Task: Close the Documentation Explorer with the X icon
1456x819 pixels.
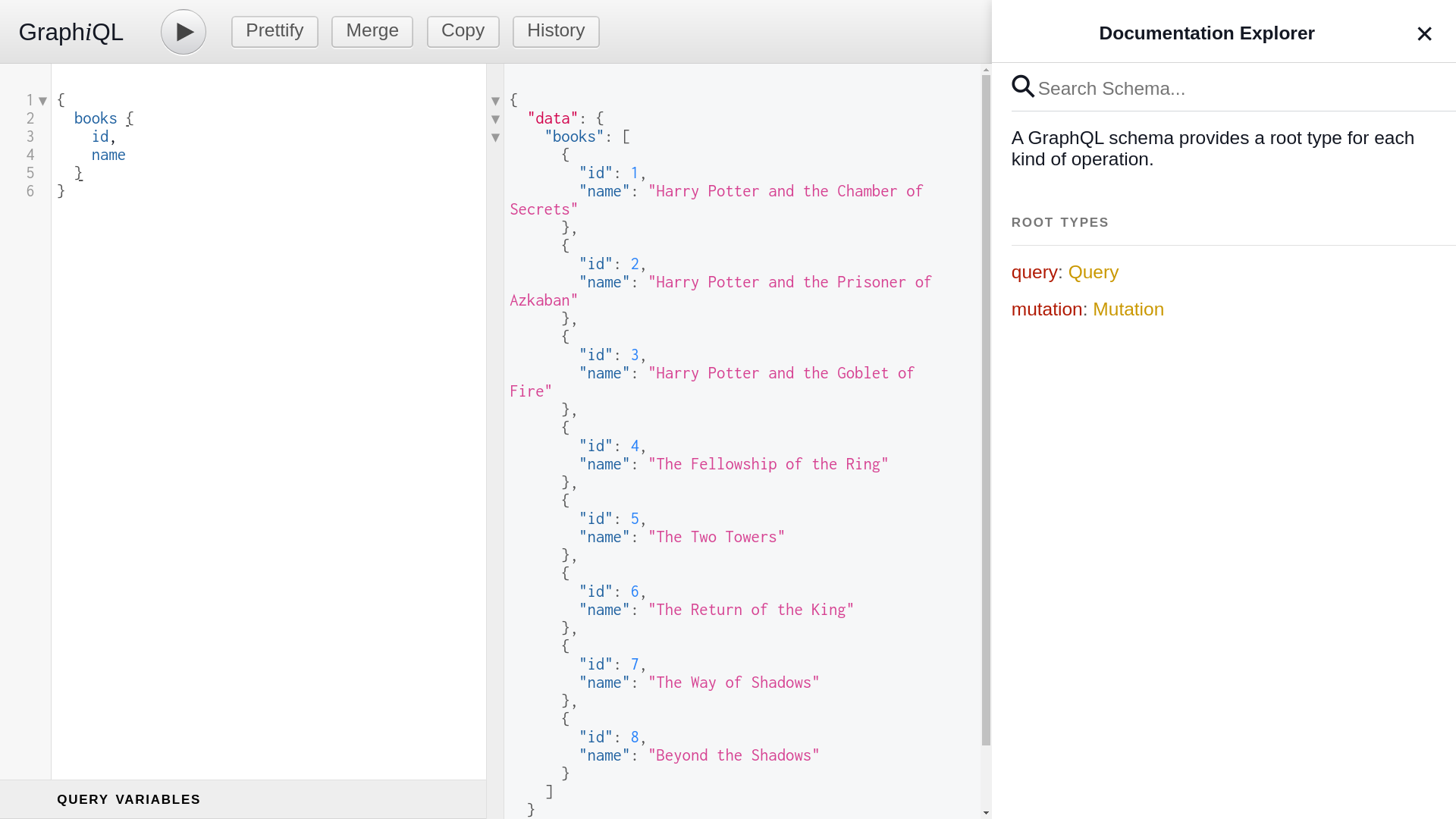Action: (x=1424, y=33)
